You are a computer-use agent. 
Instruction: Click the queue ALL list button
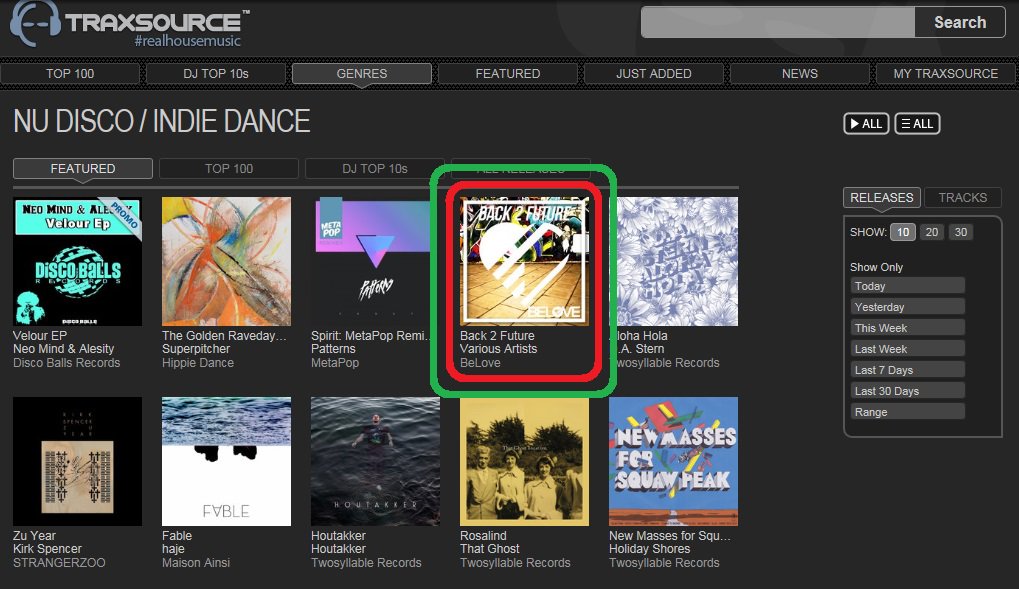pyautogui.click(x=917, y=124)
